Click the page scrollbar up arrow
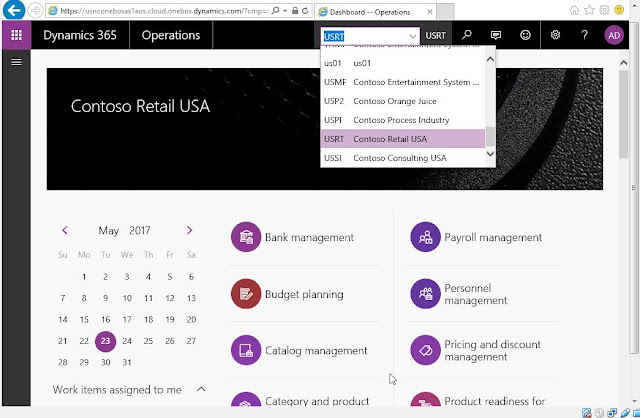 [623, 63]
